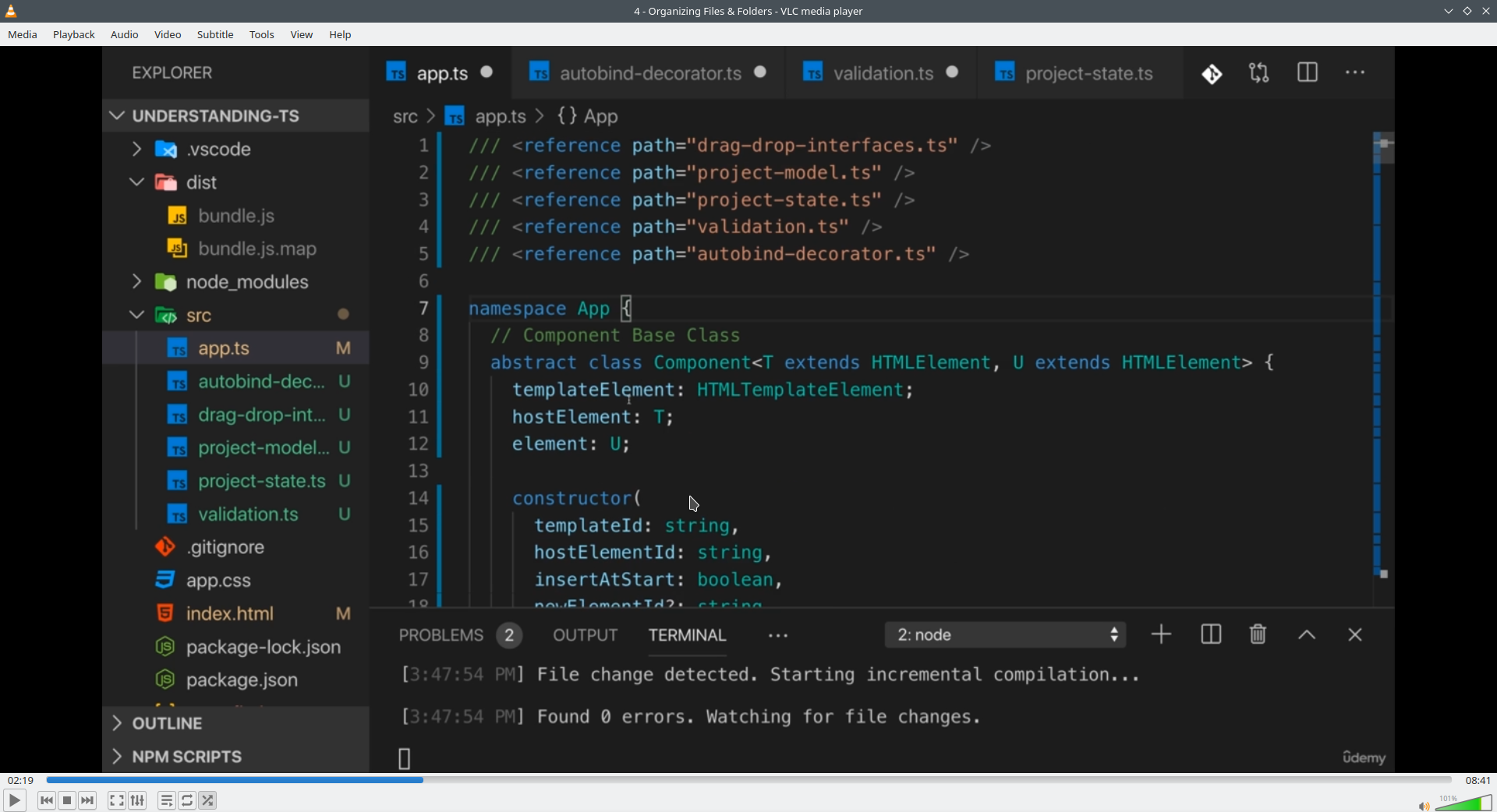Skip to next media in VLC
This screenshot has height=812, width=1497.
(88, 800)
